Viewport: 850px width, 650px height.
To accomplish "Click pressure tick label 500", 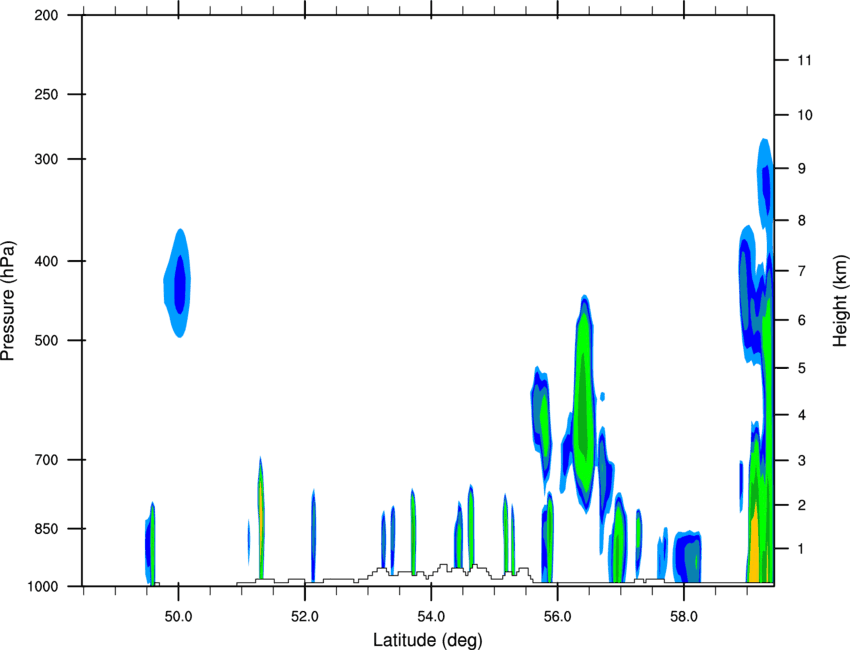I will point(46,340).
